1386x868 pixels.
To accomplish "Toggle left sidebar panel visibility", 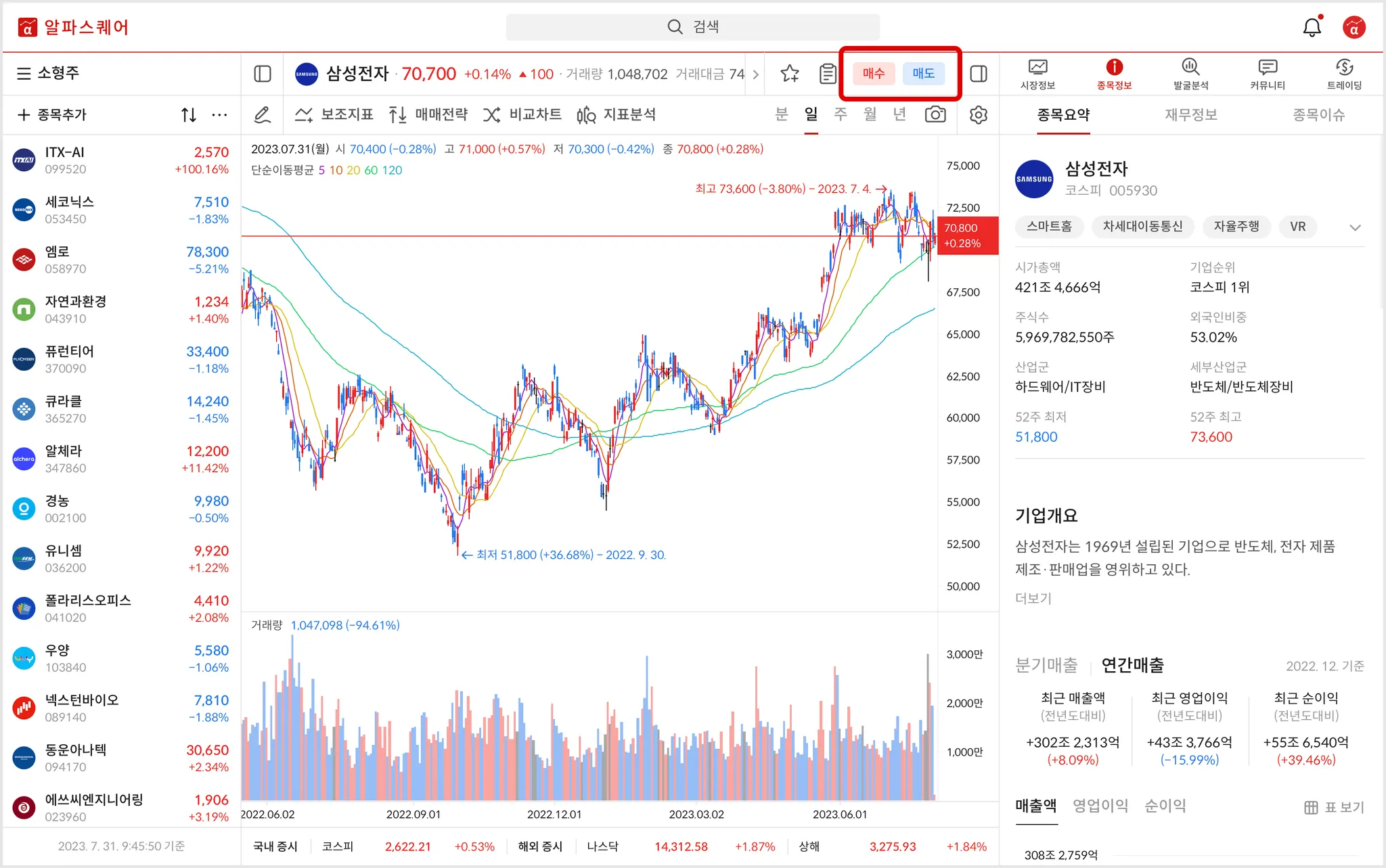I will tap(263, 73).
